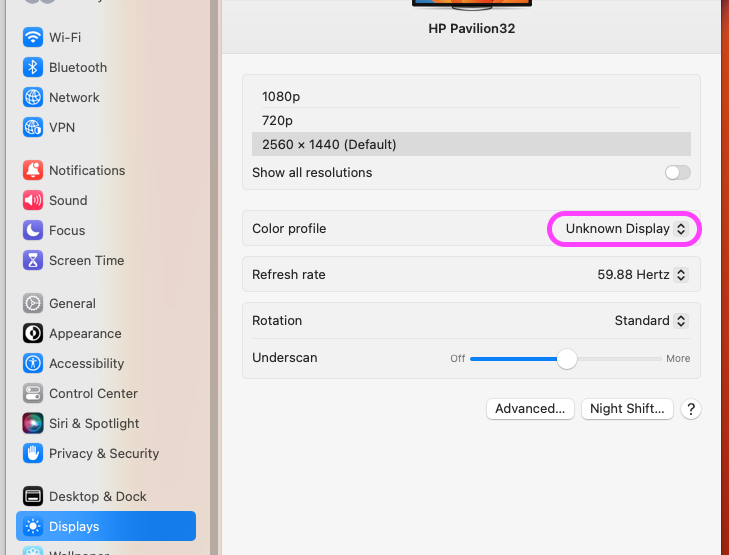Select the 720p resolution
The height and width of the screenshot is (555, 729).
coord(471,120)
